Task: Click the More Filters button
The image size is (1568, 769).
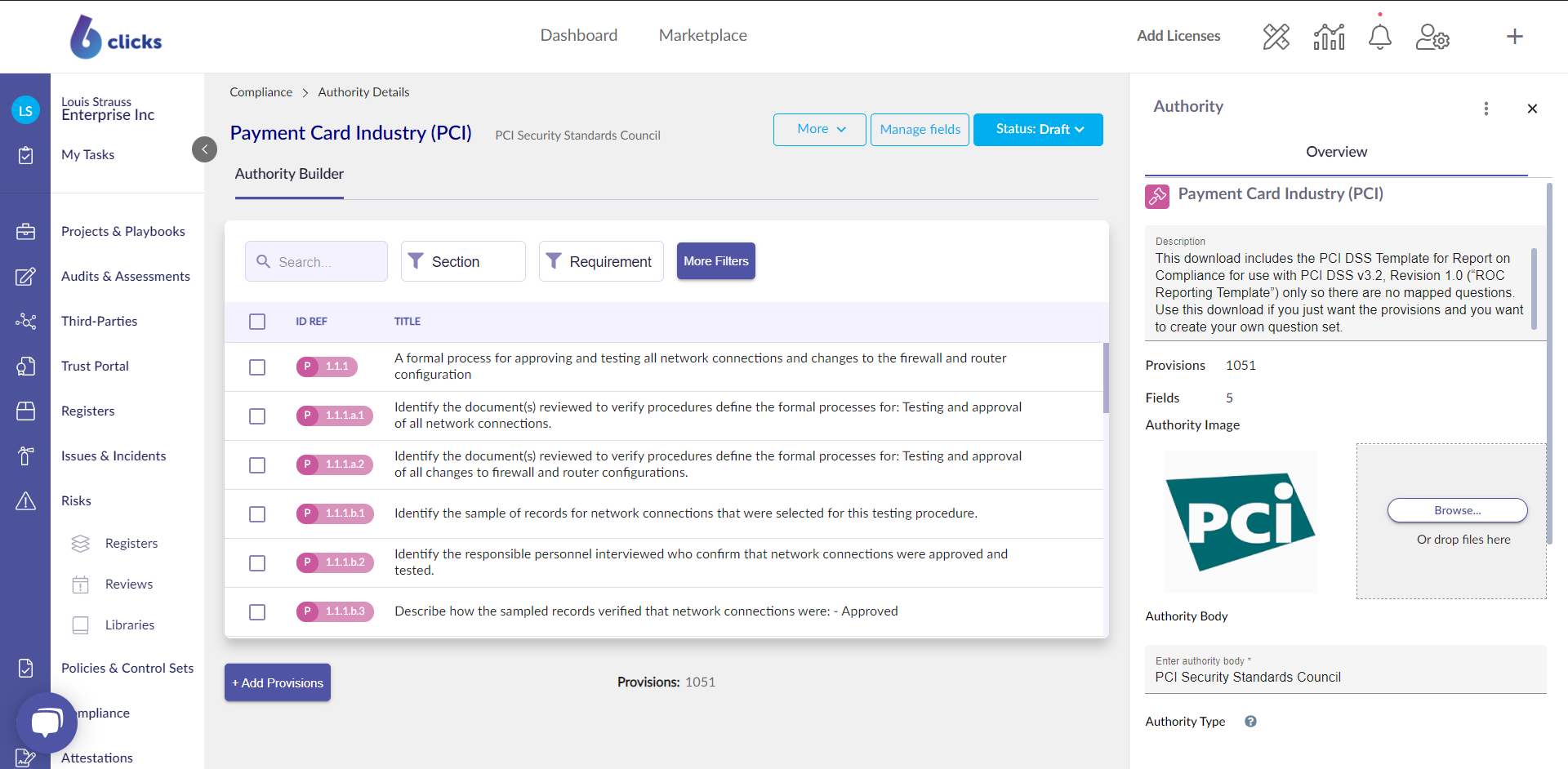Action: 716,261
